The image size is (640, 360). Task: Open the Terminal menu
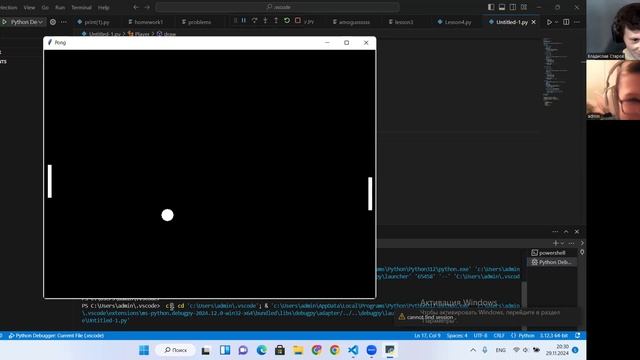point(82,7)
